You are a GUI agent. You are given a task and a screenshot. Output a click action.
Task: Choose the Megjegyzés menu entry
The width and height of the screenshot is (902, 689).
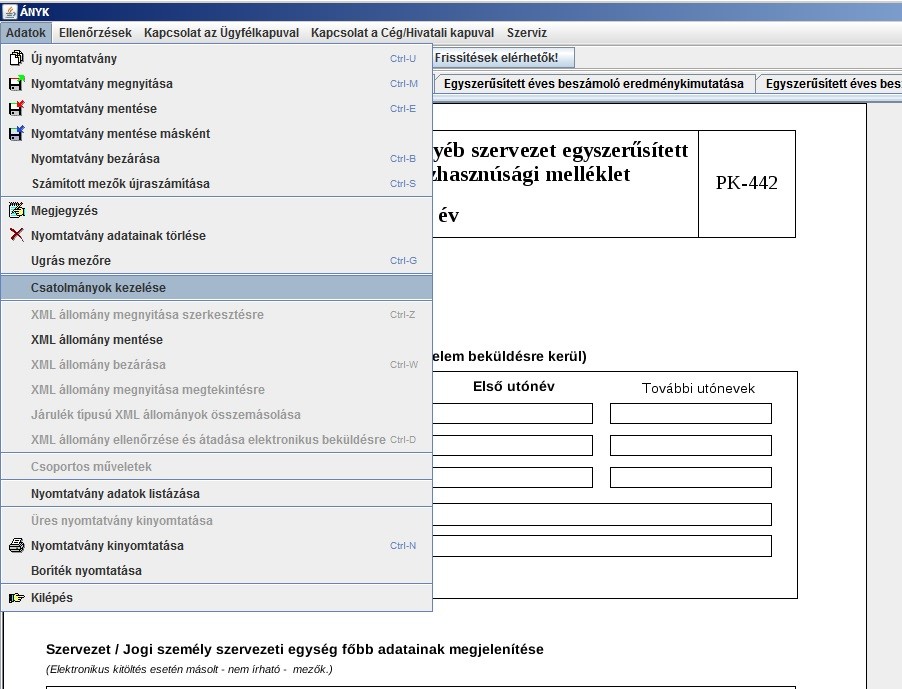[216, 210]
